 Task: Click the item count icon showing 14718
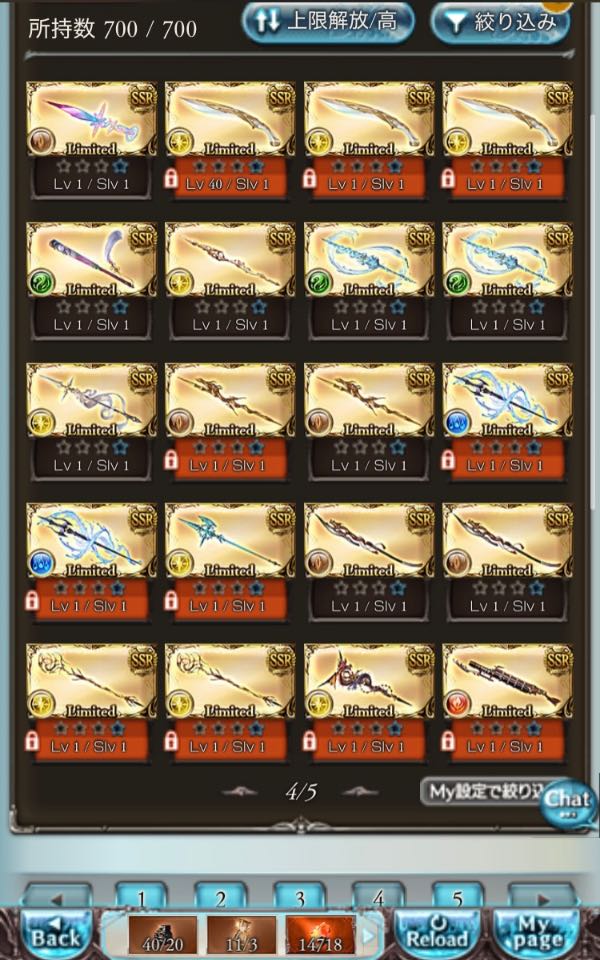320,935
